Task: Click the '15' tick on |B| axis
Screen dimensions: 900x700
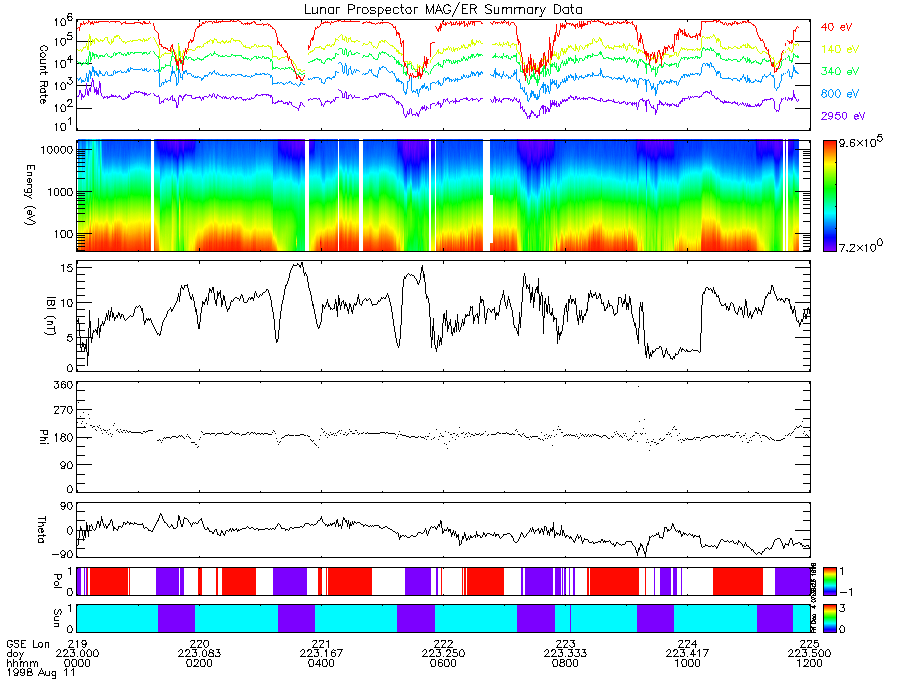Action: [67, 268]
